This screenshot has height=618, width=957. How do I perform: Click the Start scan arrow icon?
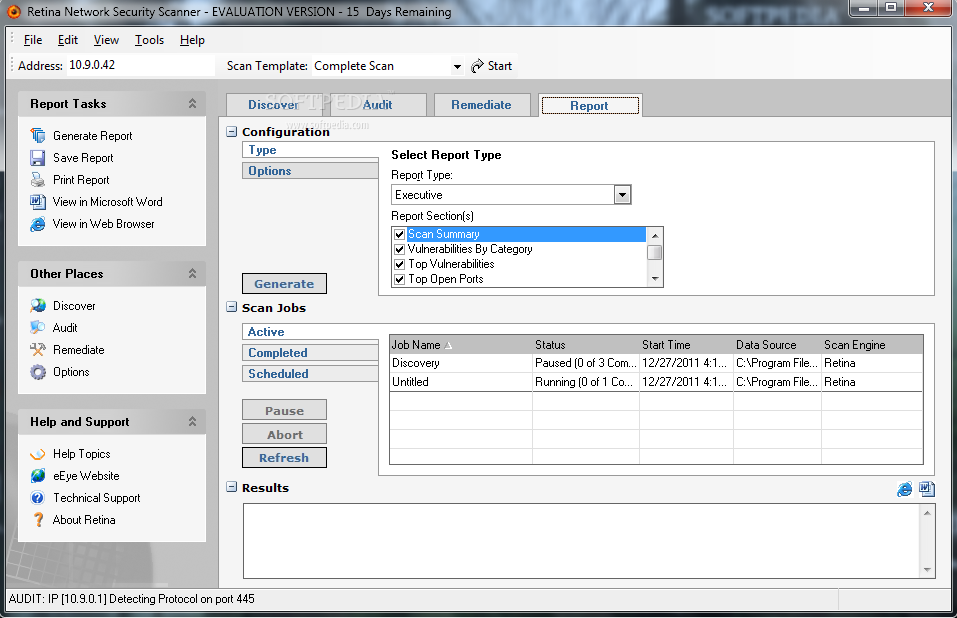477,66
